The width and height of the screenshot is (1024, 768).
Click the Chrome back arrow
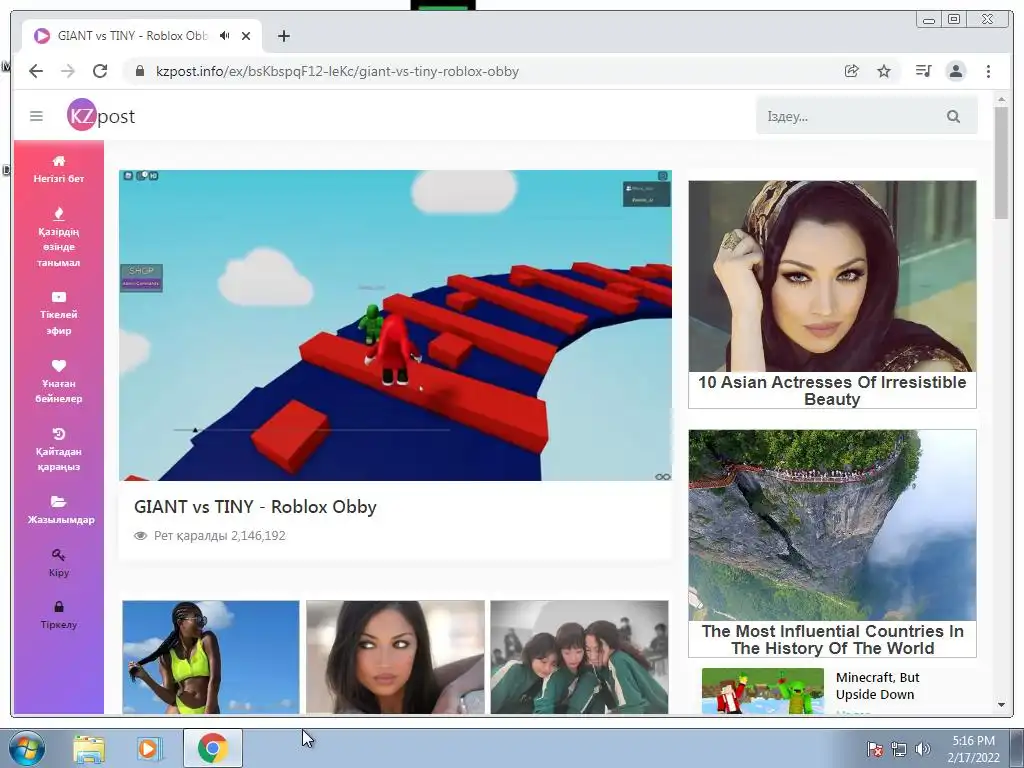(36, 71)
